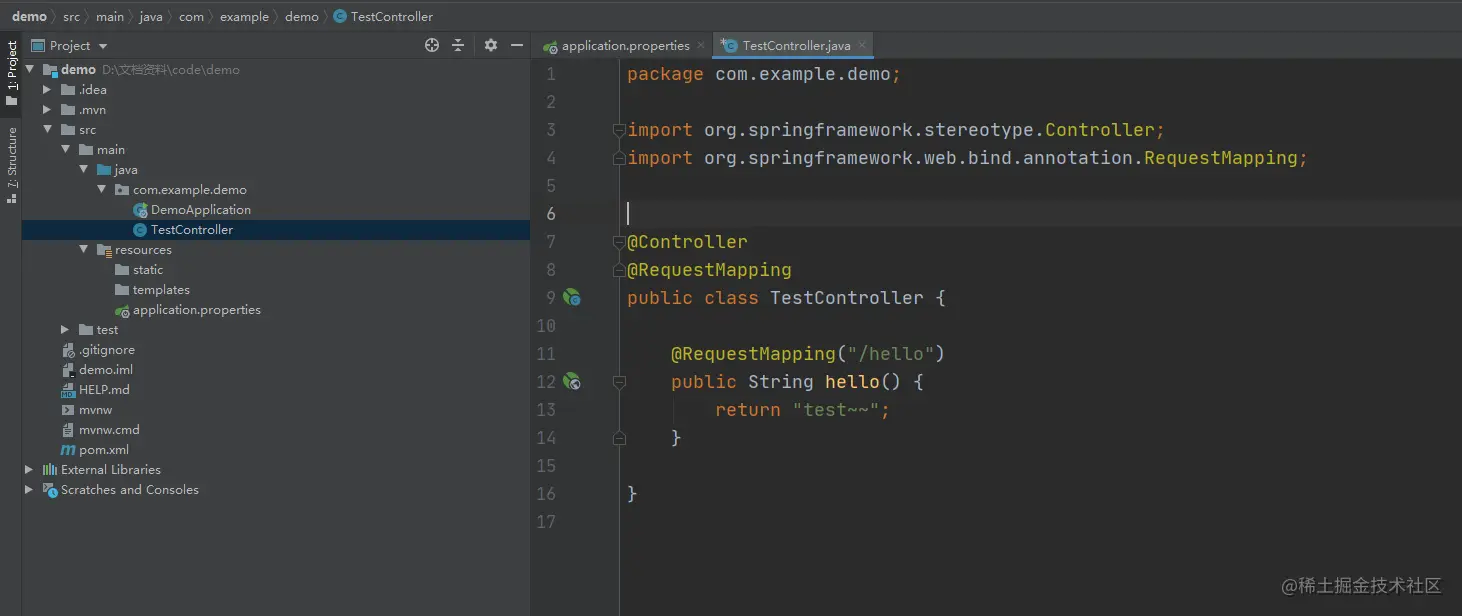Select the mvnw file

95,410
